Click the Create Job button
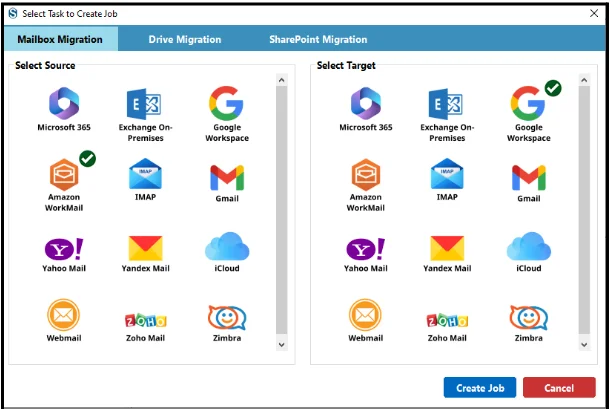Viewport: 610px width, 409px height. [480, 388]
